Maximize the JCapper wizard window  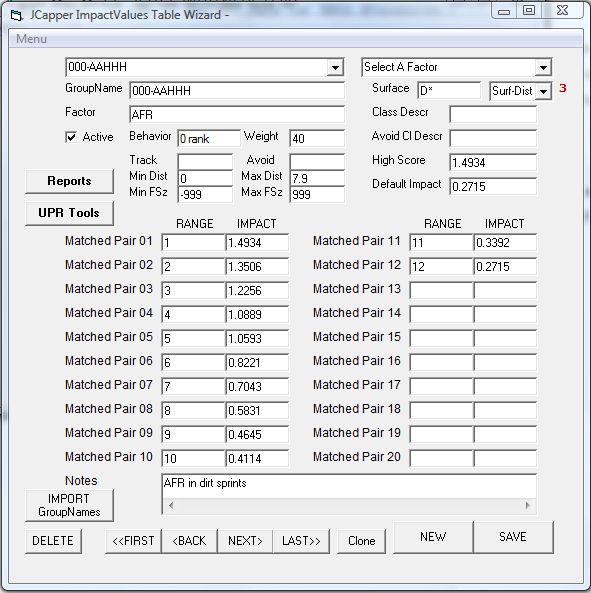529,11
